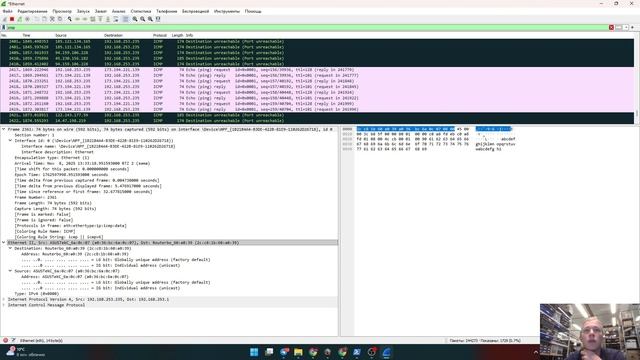The width and height of the screenshot is (640, 360).
Task: Click in the icmp display filter field
Action: pos(306,27)
